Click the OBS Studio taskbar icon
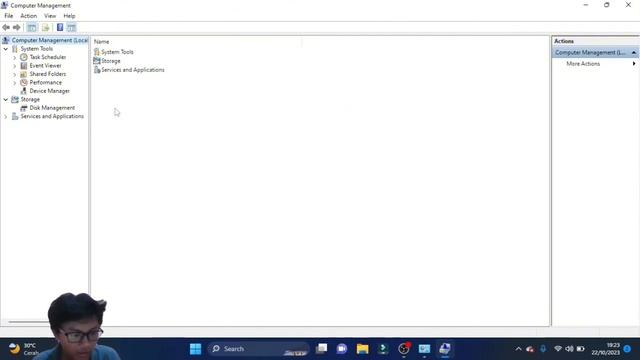This screenshot has width=640, height=360. pos(404,349)
